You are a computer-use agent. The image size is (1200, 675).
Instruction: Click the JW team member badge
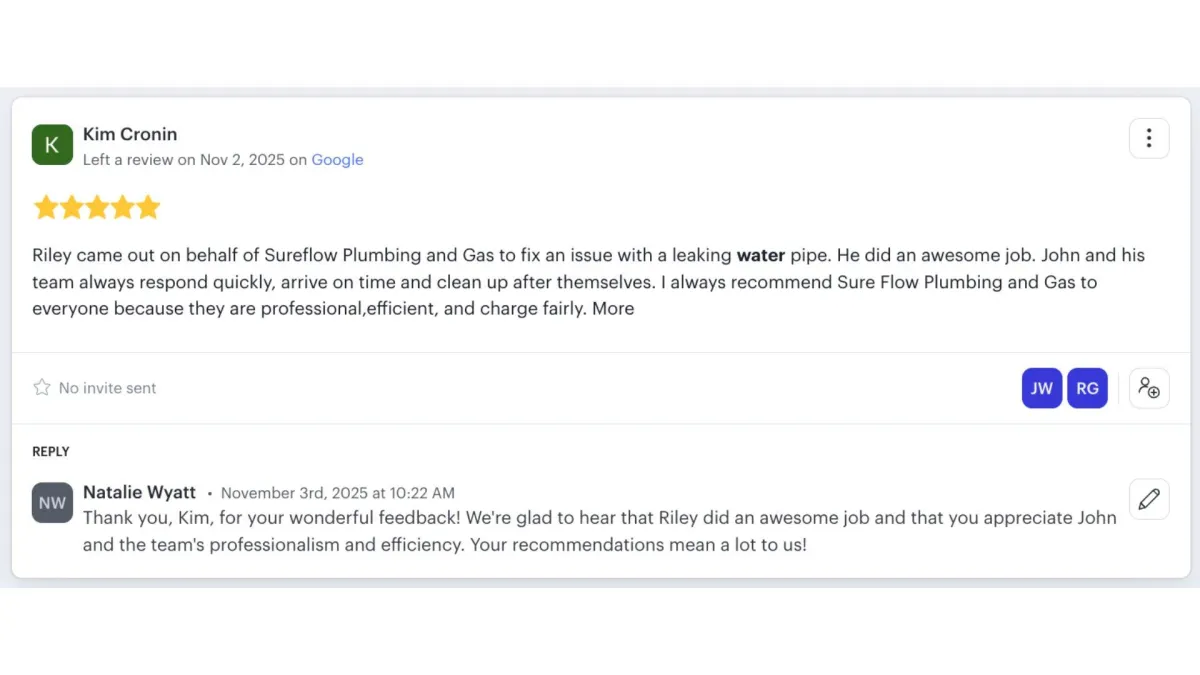[1042, 388]
